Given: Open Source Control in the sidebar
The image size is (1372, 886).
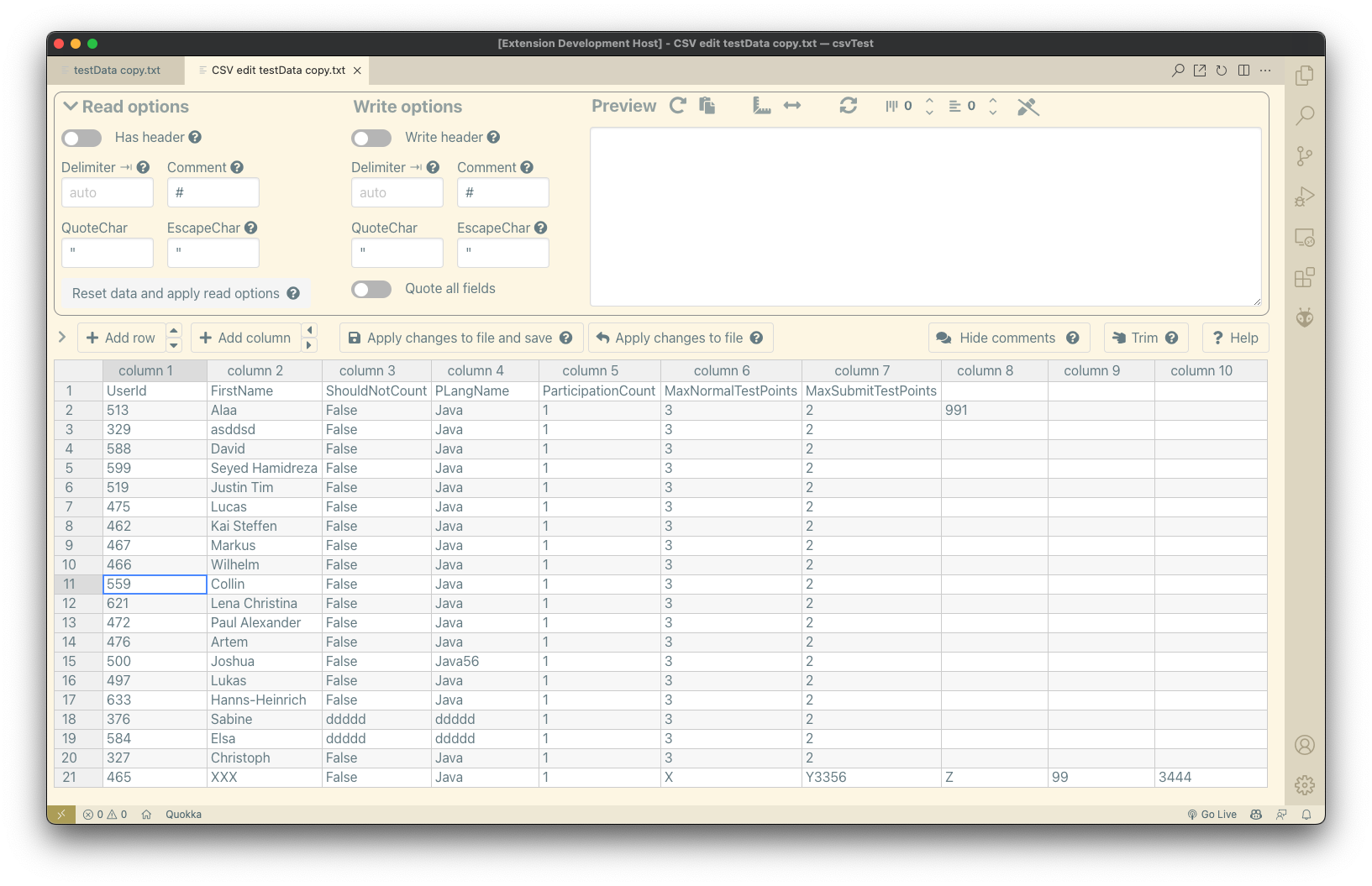Looking at the screenshot, I should [x=1305, y=156].
